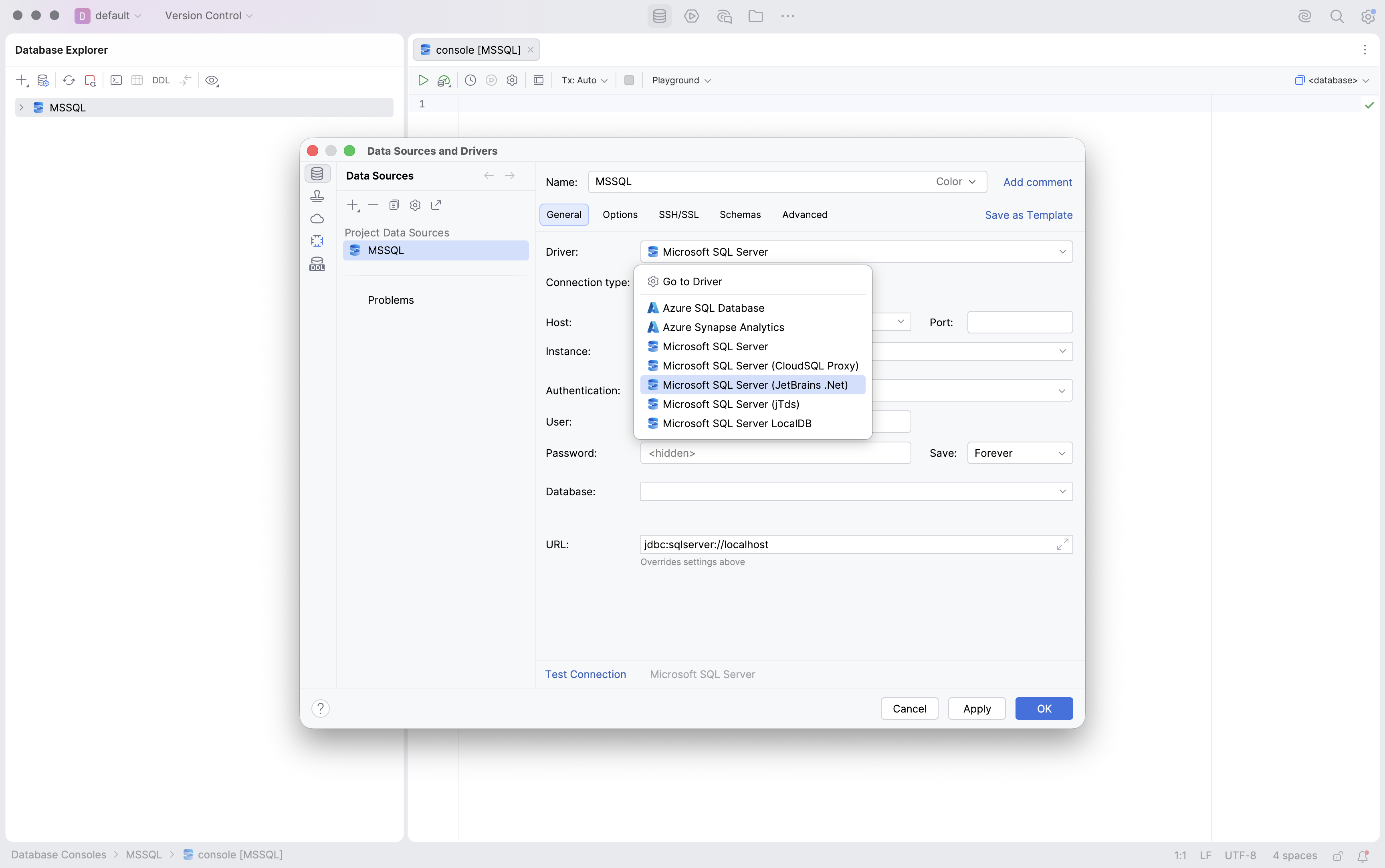The image size is (1385, 868).
Task: Click the dialog toolbar gear icon beside duplicate
Action: pos(415,205)
